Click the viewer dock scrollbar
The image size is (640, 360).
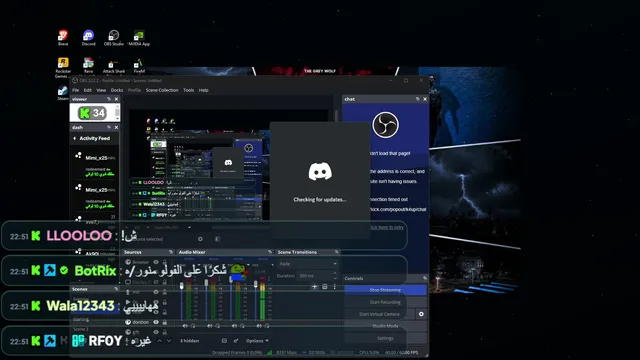118,112
